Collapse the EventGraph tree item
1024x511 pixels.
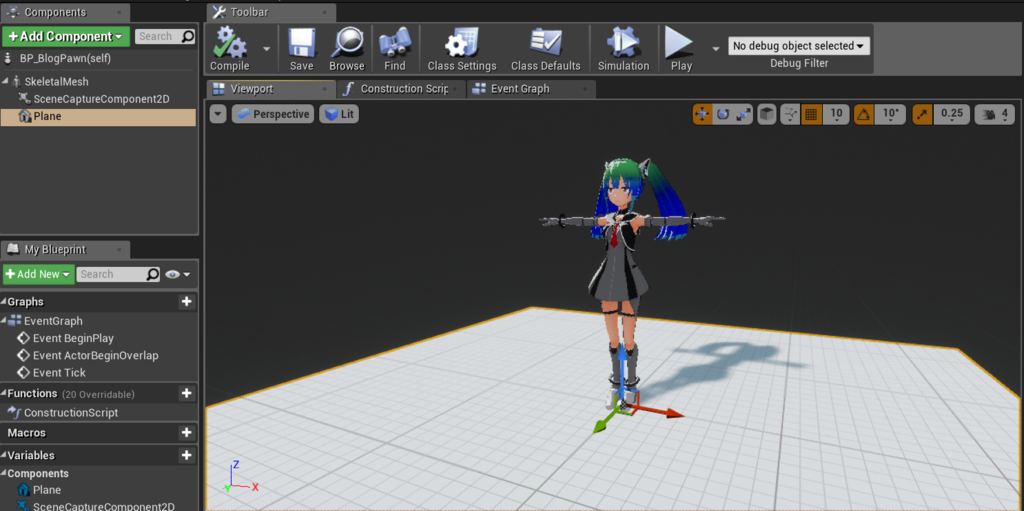coord(4,321)
